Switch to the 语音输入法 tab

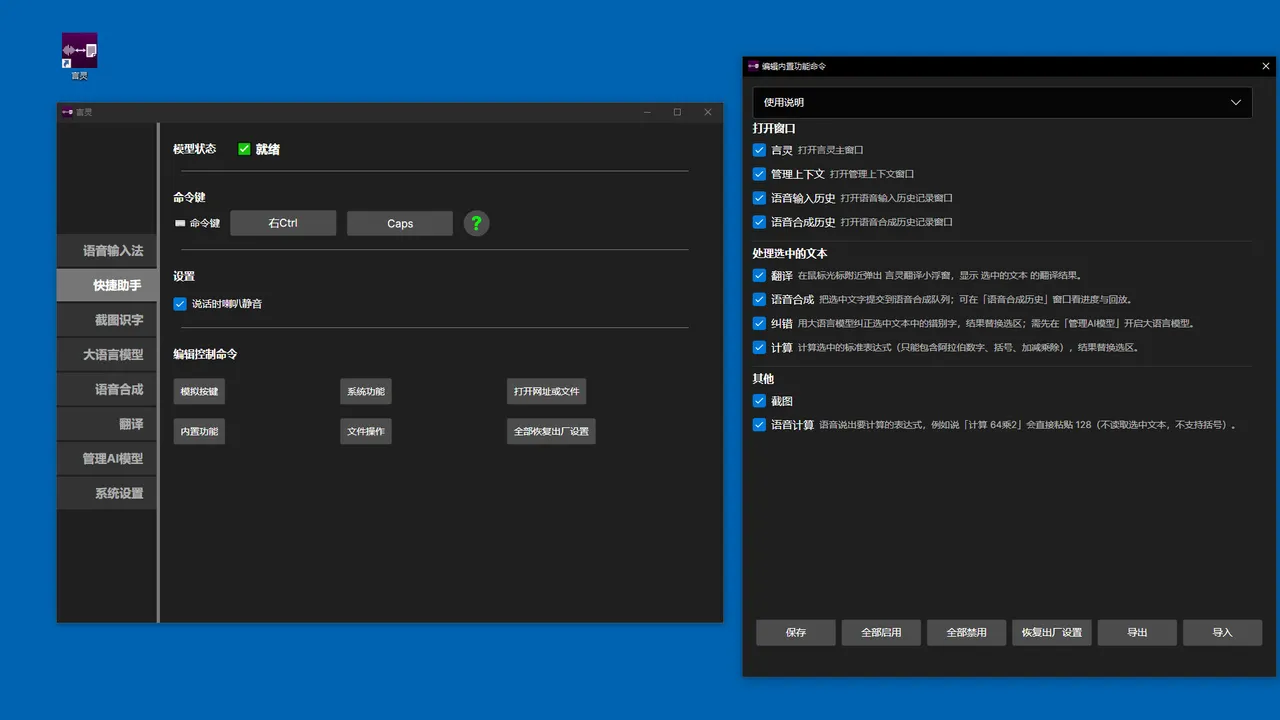(107, 250)
